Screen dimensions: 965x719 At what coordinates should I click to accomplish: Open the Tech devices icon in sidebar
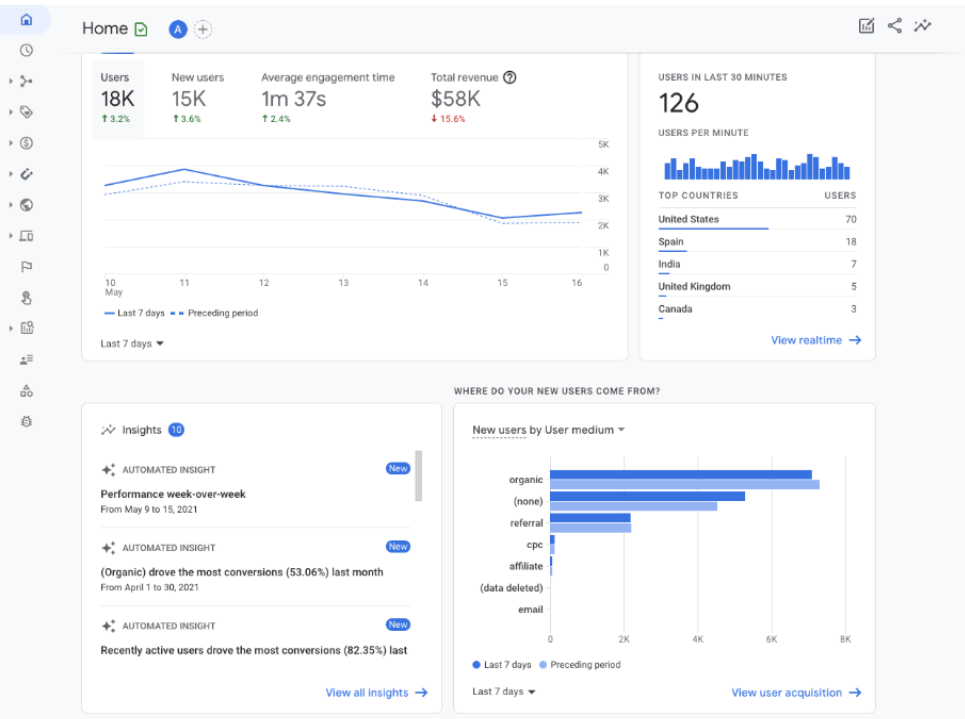tap(26, 236)
